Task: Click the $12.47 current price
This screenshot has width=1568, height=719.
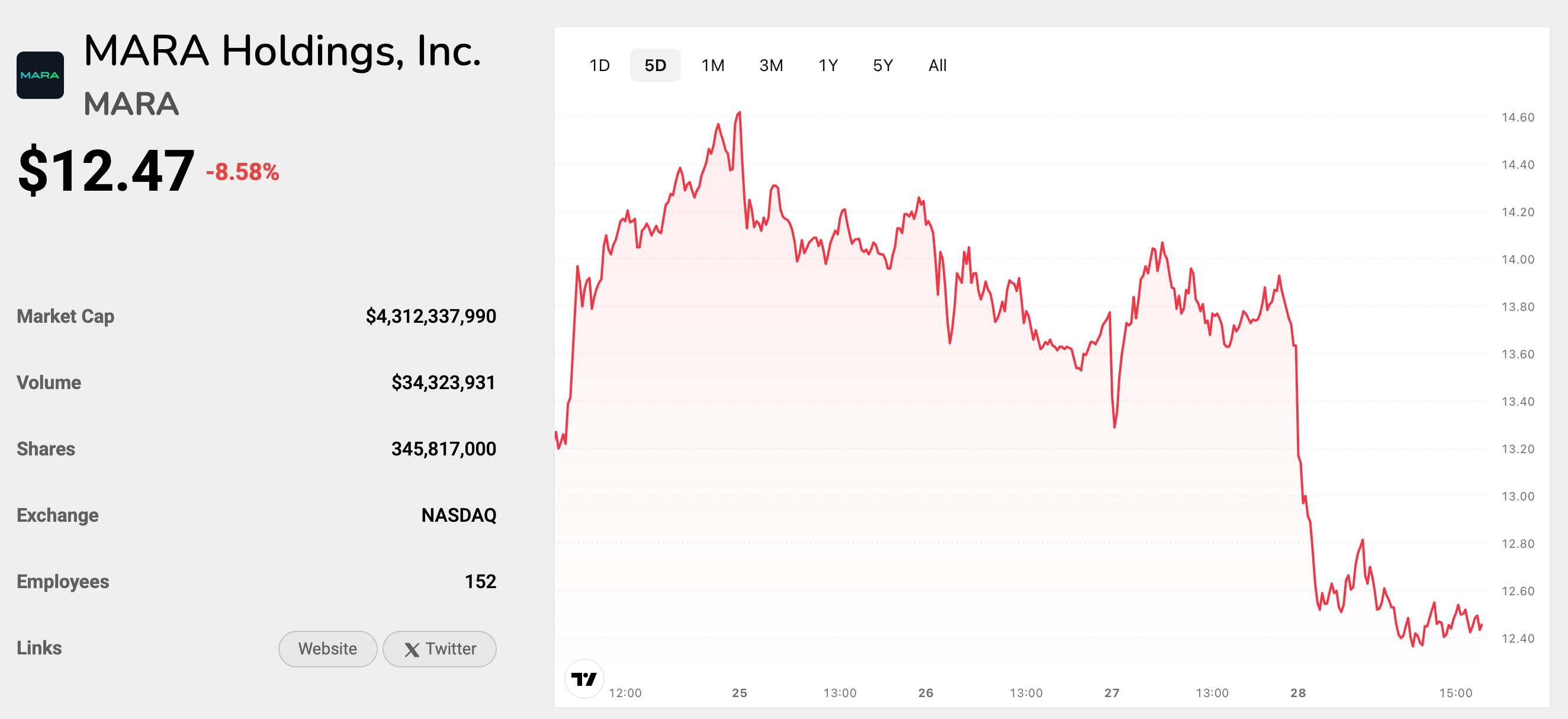Action: pyautogui.click(x=107, y=171)
